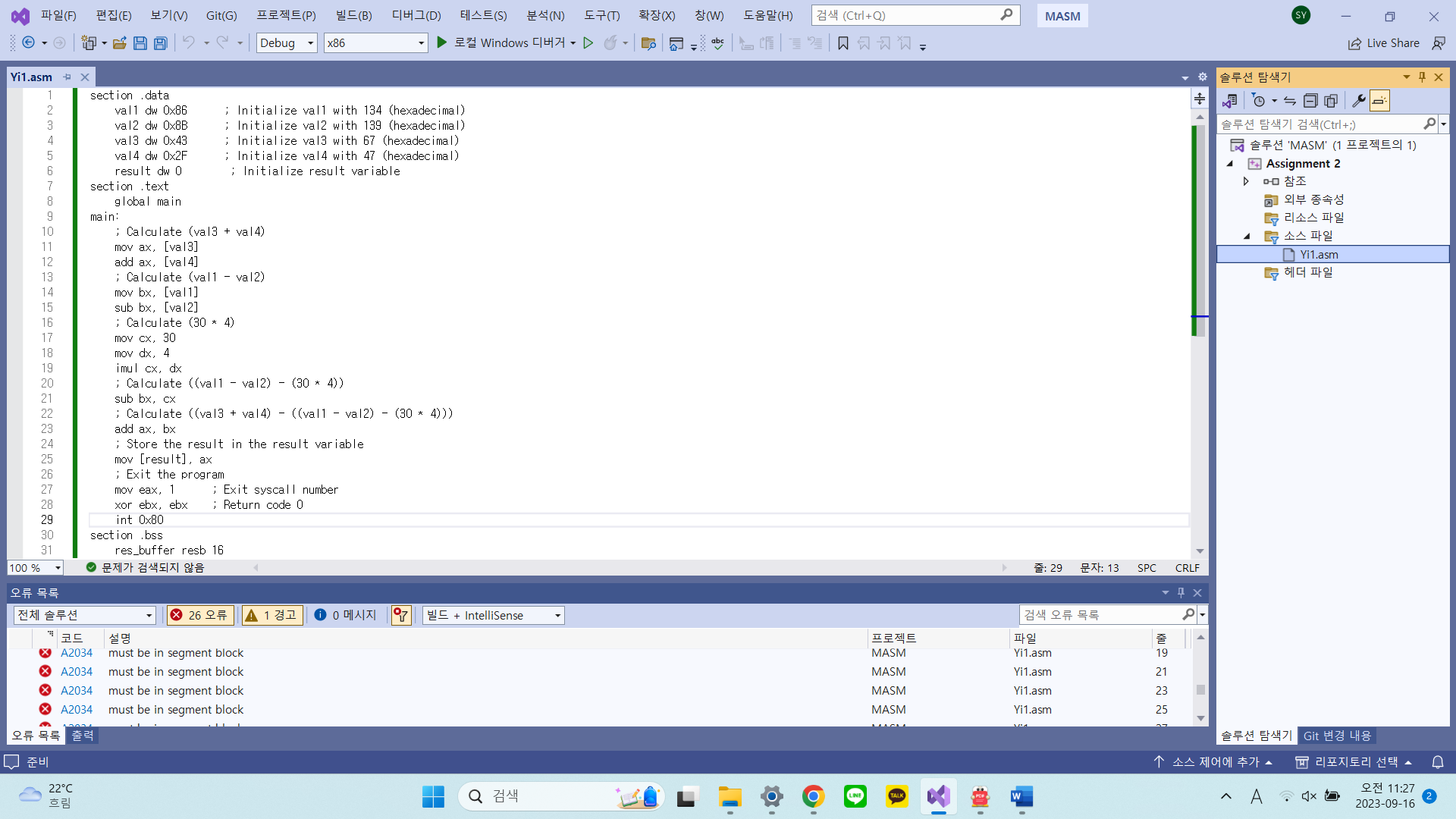
Task: Click the Live Share button
Action: click(1383, 42)
